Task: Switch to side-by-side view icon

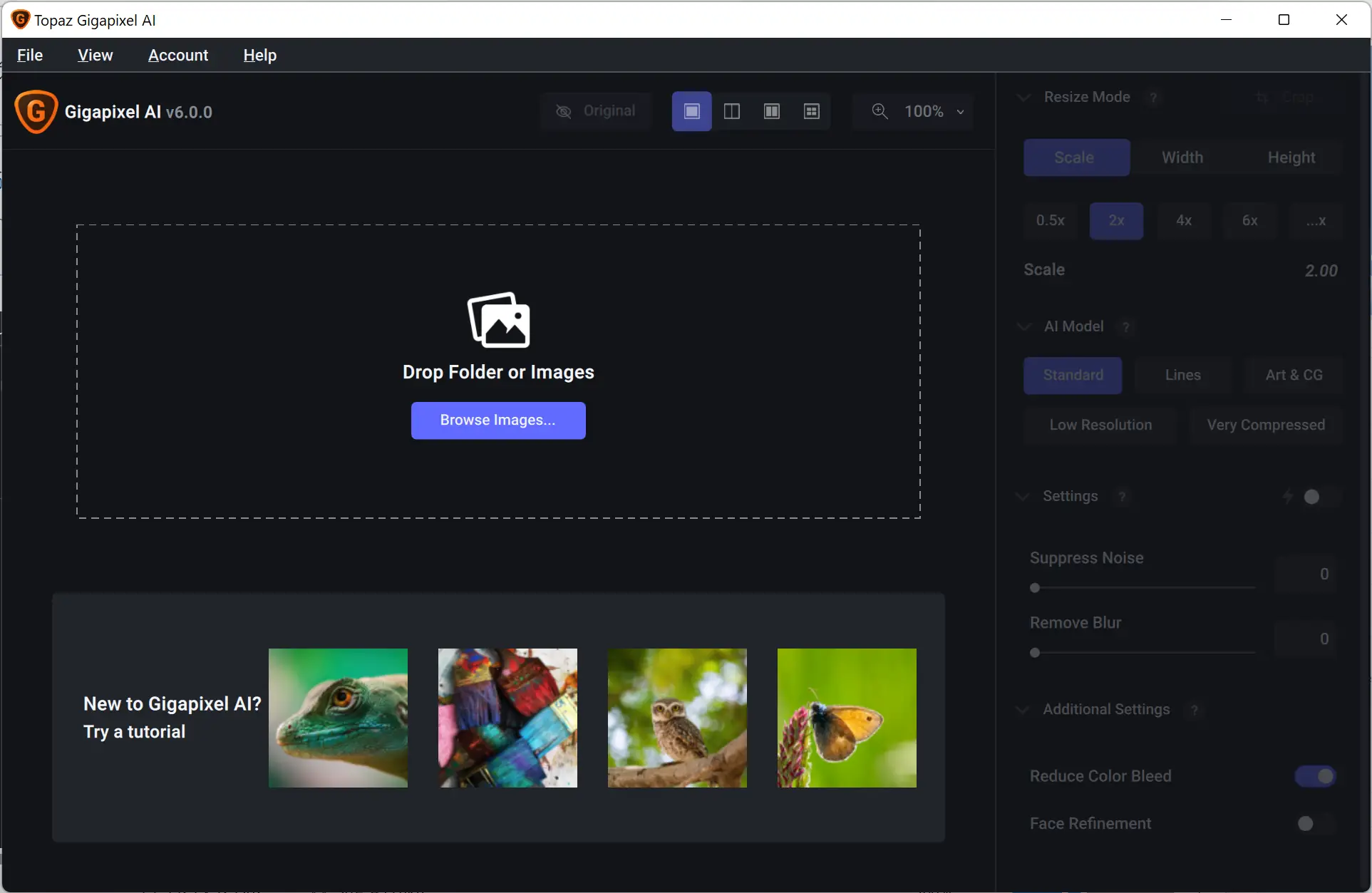Action: click(771, 111)
